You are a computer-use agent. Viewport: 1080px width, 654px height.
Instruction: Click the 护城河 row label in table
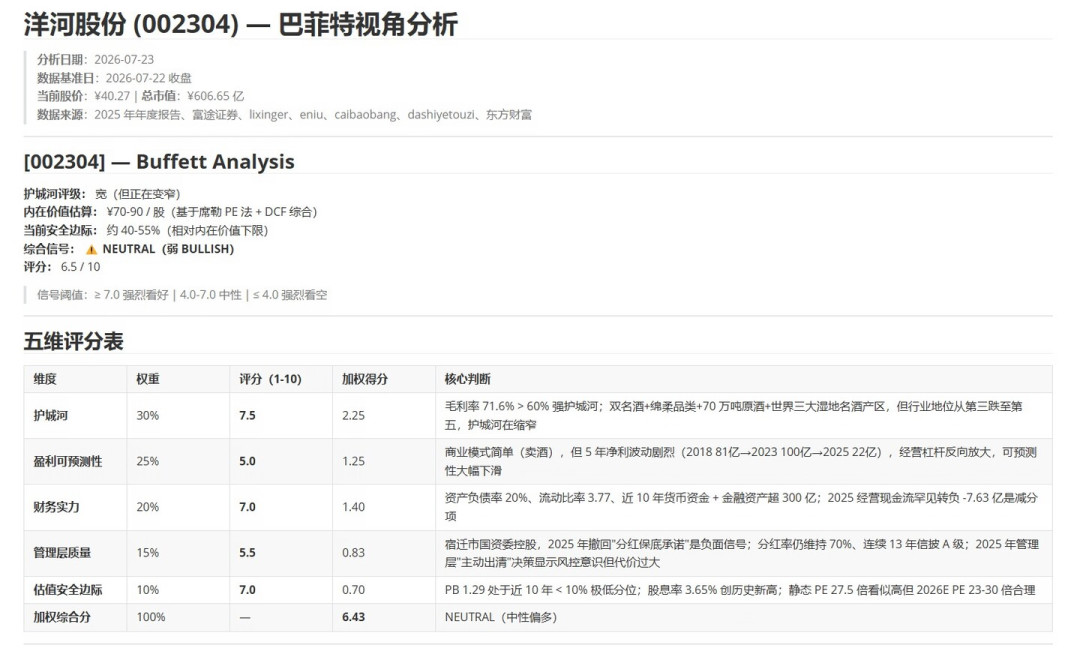(x=51, y=416)
